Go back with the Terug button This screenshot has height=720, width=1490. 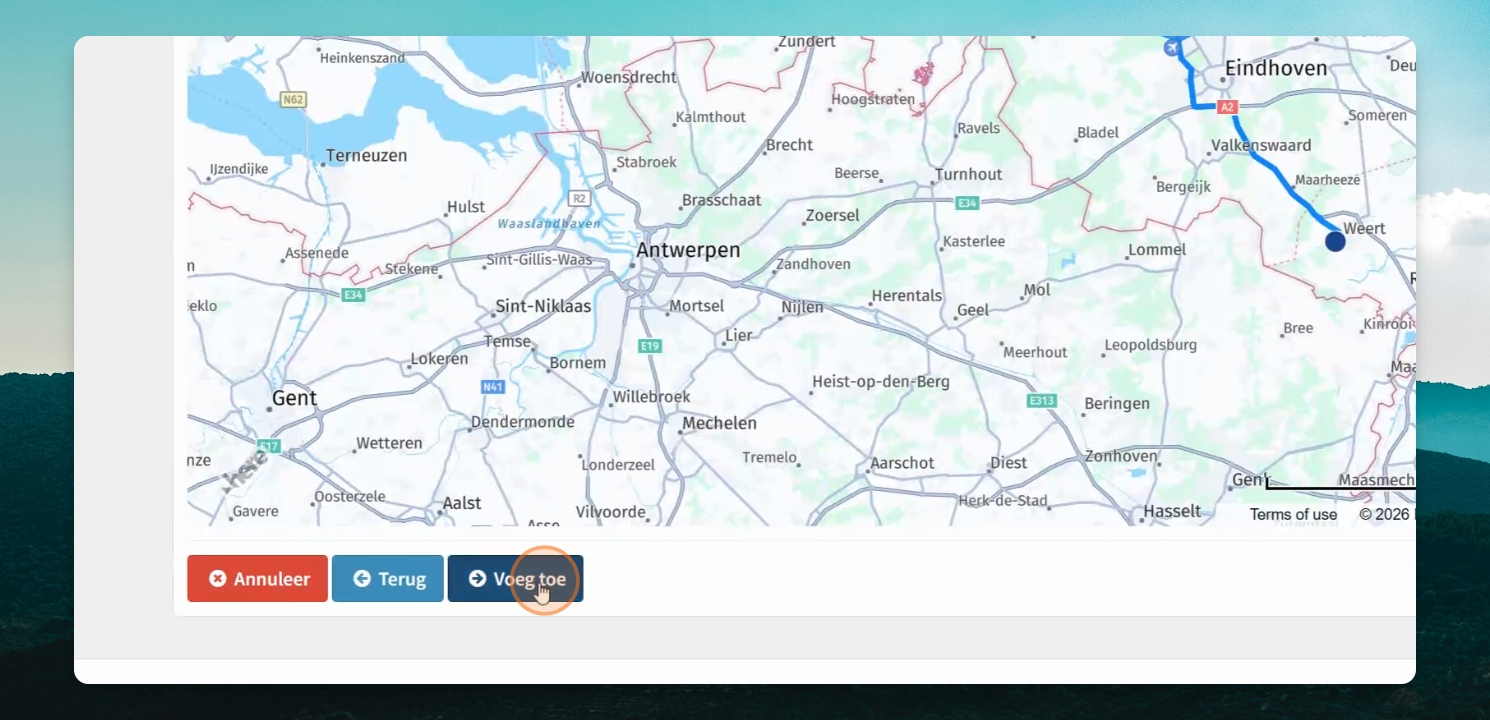click(388, 579)
